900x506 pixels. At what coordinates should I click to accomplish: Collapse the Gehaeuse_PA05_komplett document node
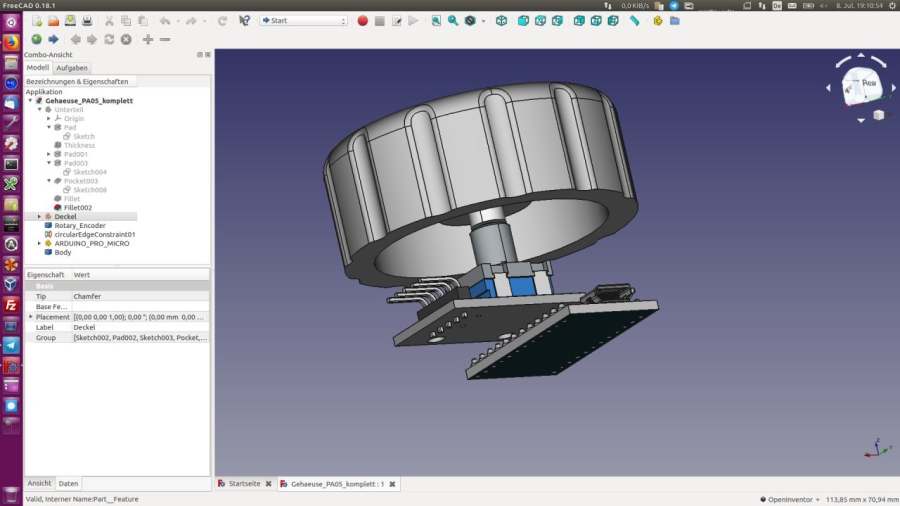(30, 100)
